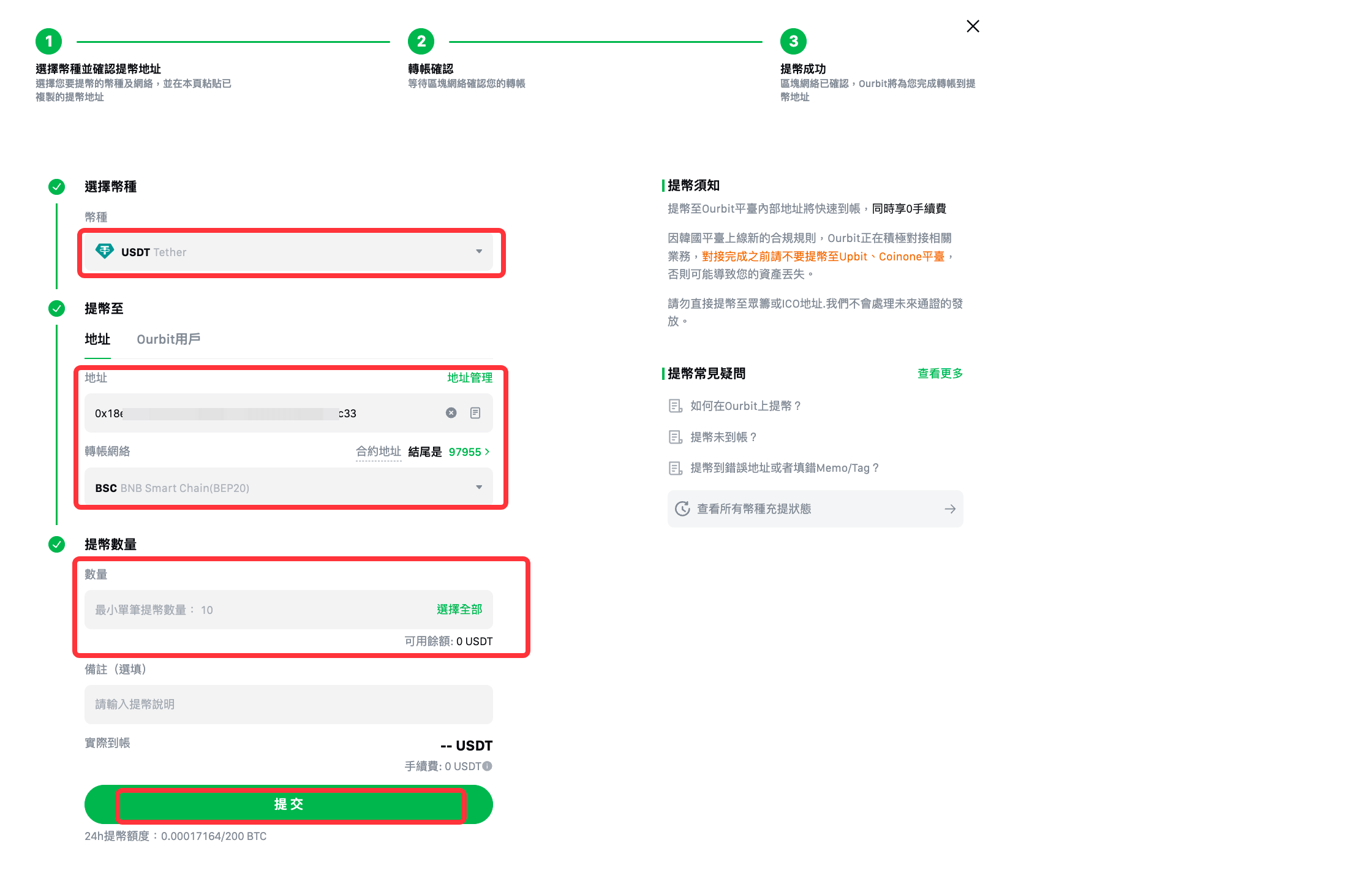Image resolution: width=1372 pixels, height=870 pixels.
Task: Click step 2 轉帳確認 progress marker
Action: pyautogui.click(x=421, y=42)
